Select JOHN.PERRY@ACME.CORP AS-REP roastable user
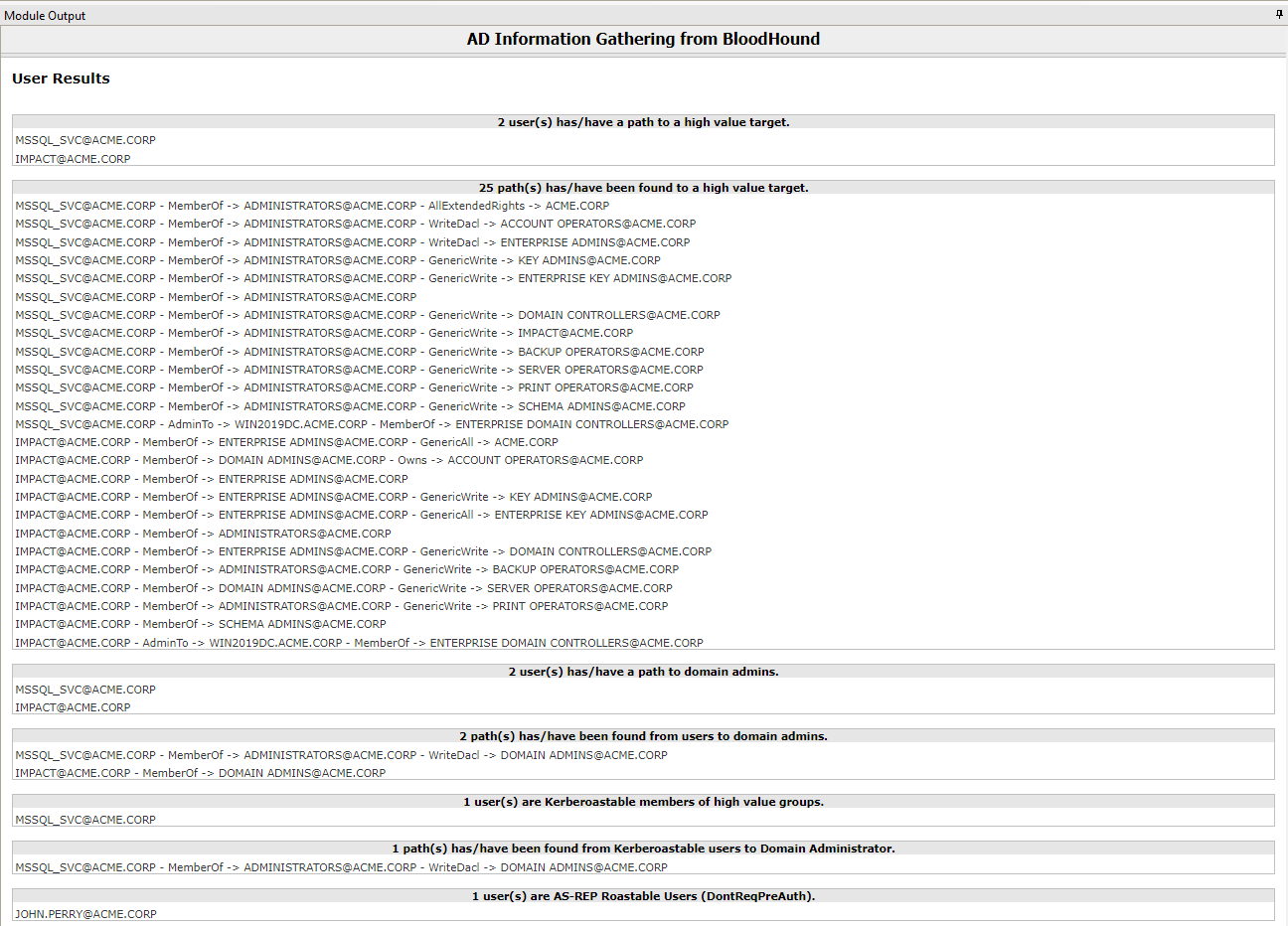 85,914
